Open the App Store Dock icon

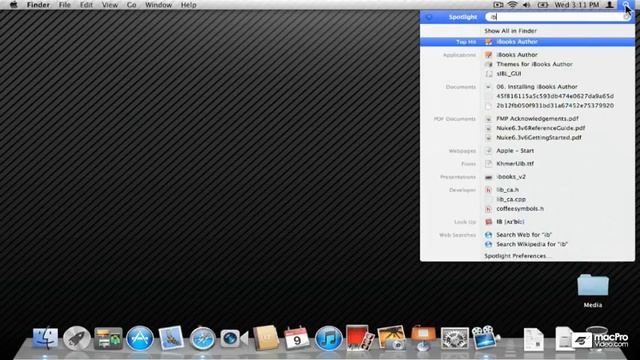coord(140,338)
